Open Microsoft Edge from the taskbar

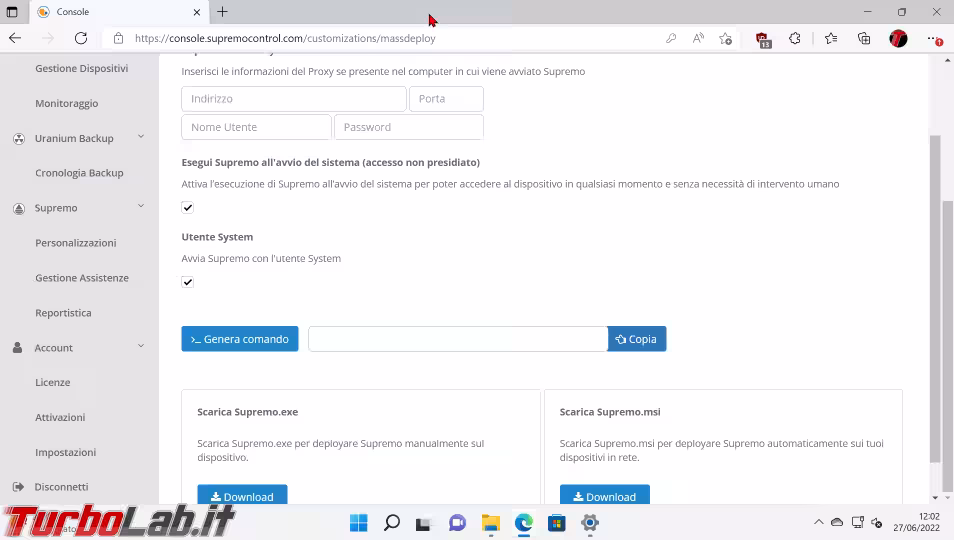pos(524,523)
